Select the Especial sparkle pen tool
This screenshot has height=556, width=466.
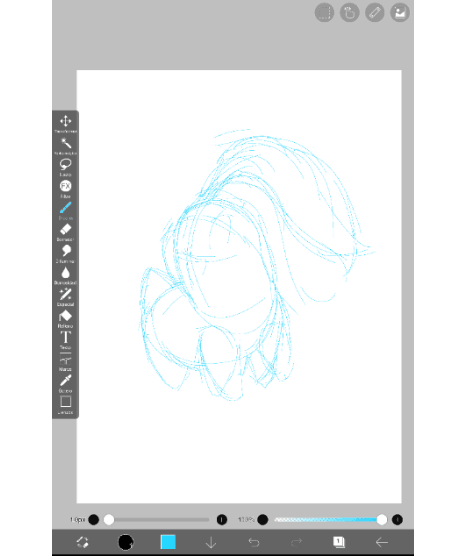(x=66, y=297)
